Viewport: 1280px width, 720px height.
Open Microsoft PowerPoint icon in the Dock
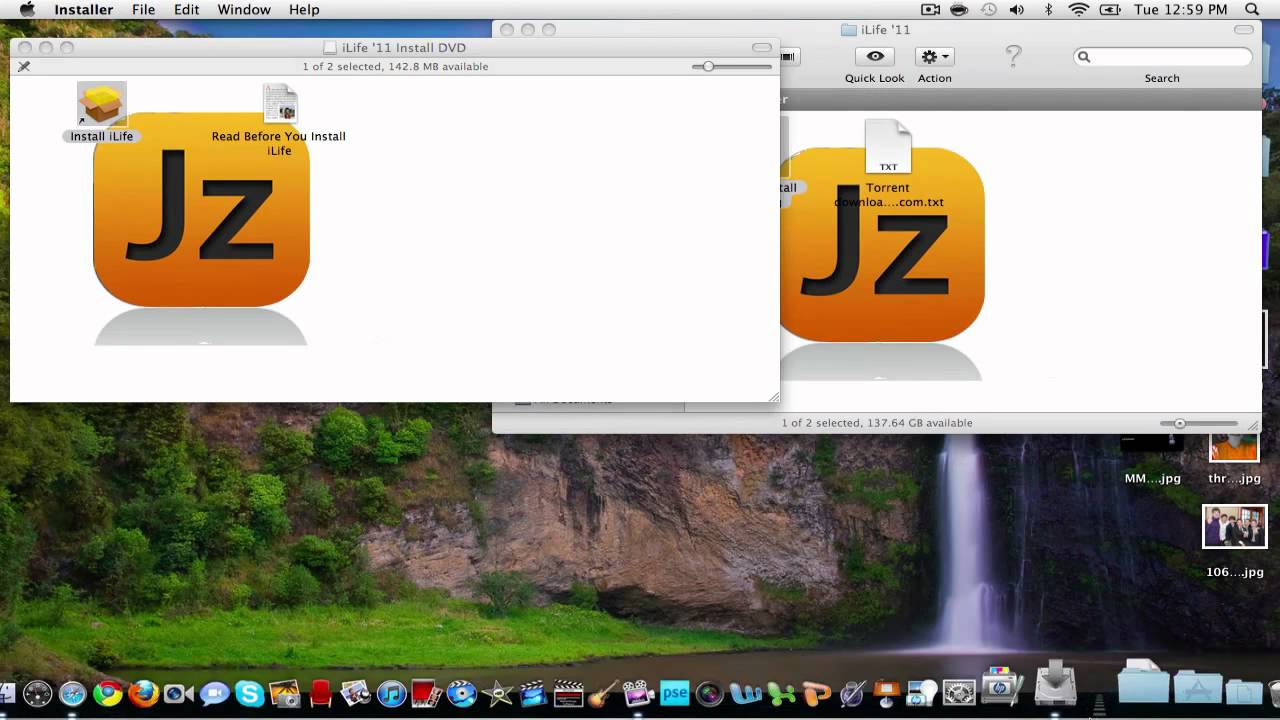coord(817,694)
